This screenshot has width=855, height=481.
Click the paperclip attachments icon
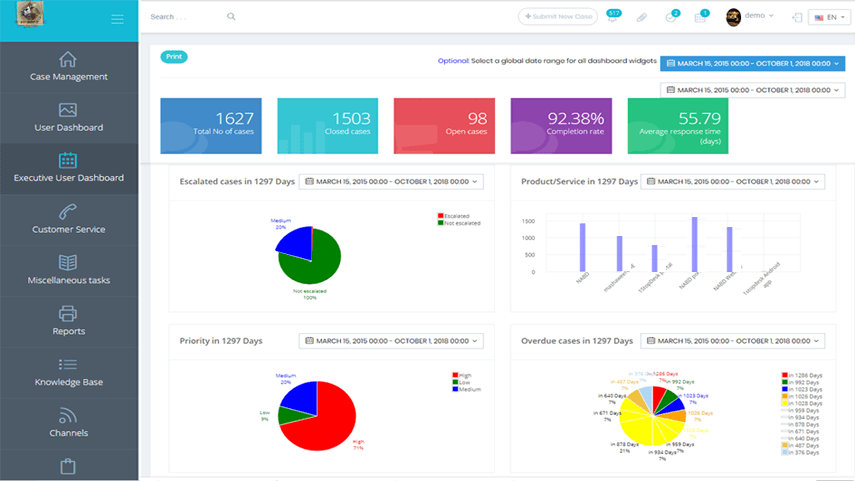(642, 17)
